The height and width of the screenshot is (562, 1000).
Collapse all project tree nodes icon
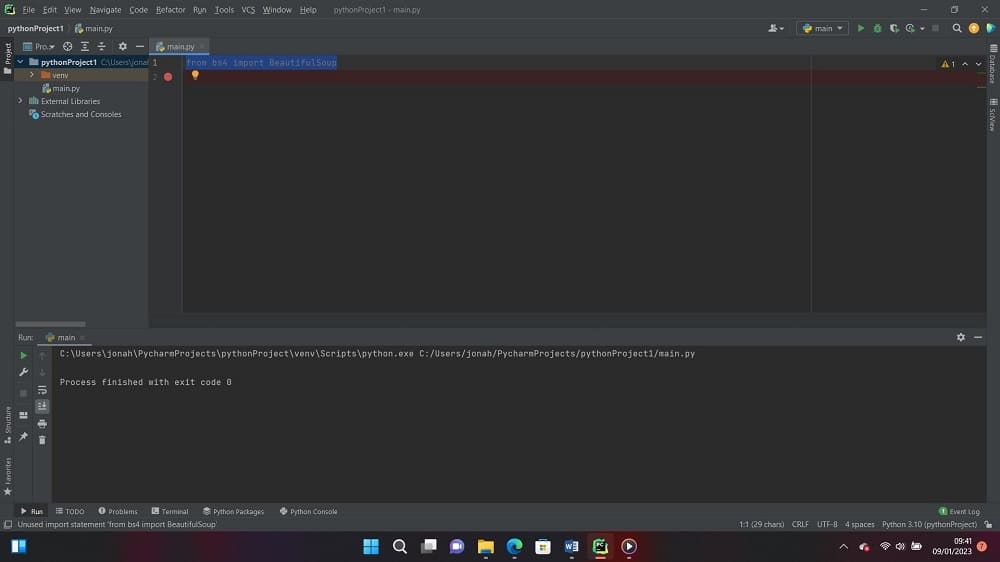tap(101, 46)
